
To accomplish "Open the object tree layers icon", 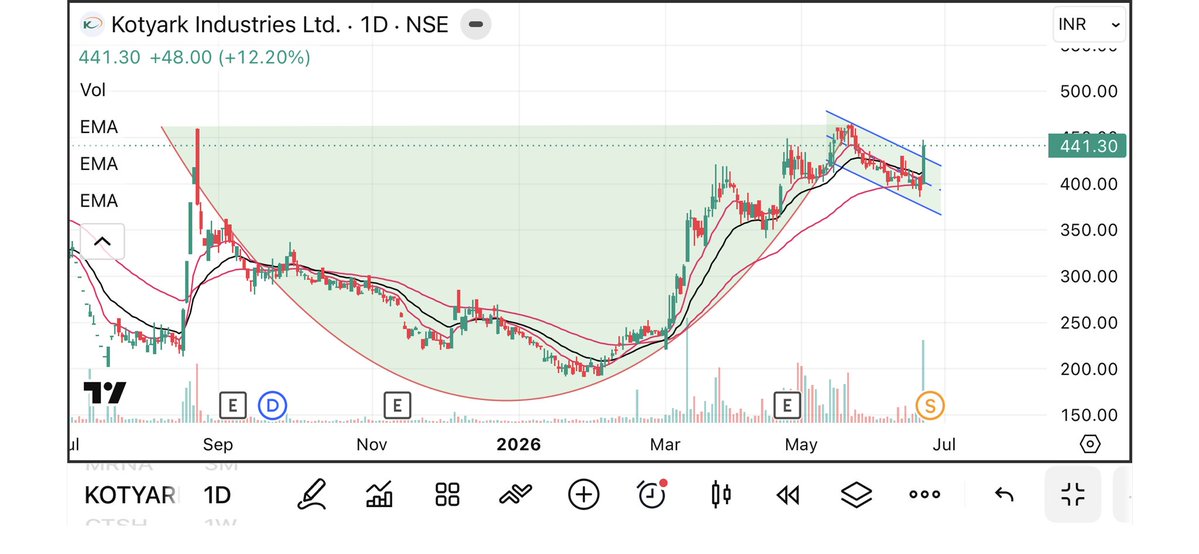I will click(x=856, y=495).
